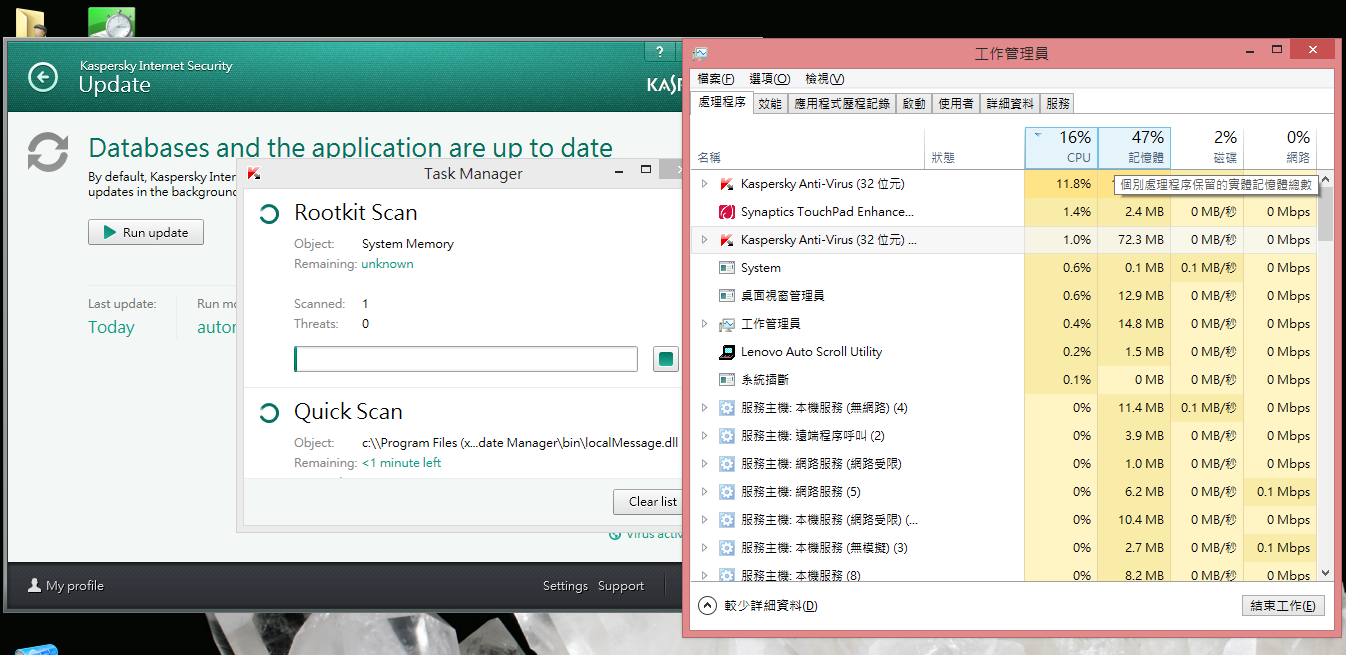Click the circular arrows update icon

(x=48, y=153)
